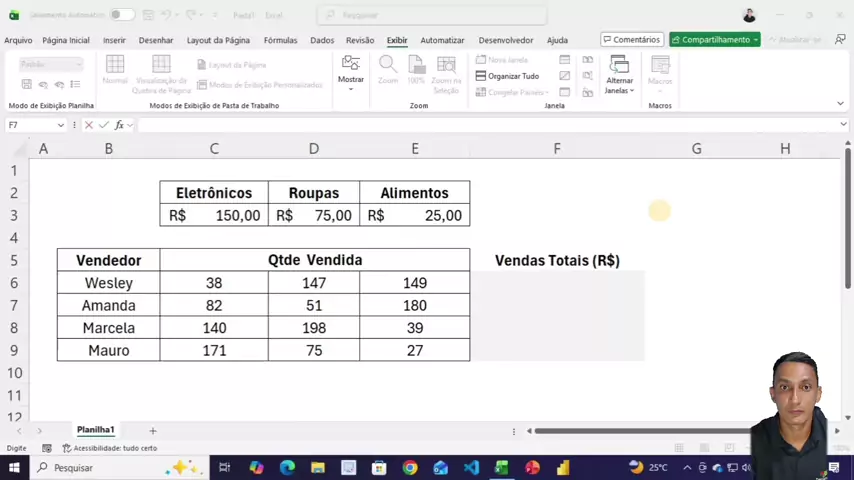The image size is (854, 480).
Task: Click the insert function fx icon
Action: (x=119, y=125)
